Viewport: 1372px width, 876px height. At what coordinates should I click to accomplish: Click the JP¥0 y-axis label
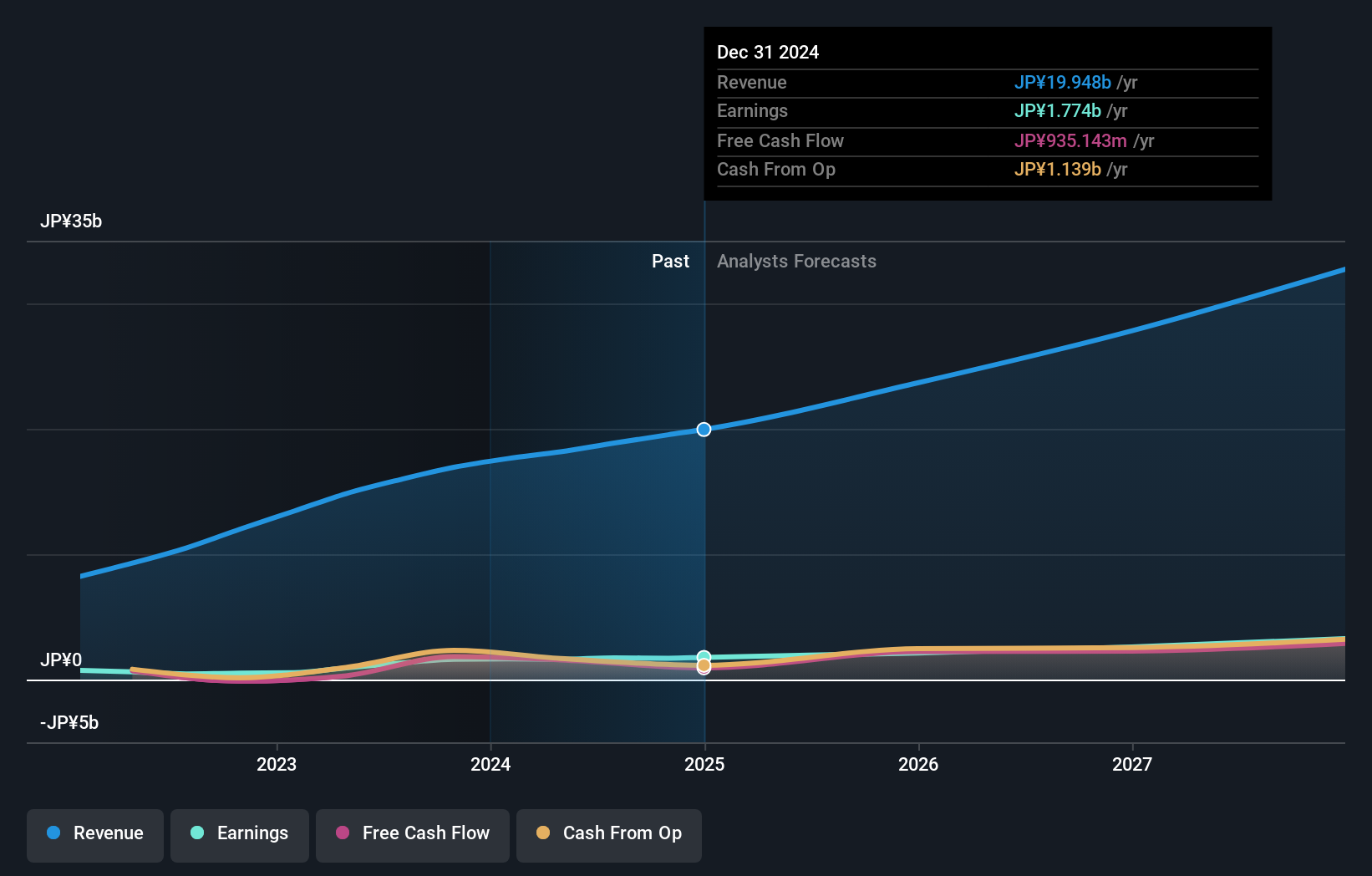coord(61,660)
